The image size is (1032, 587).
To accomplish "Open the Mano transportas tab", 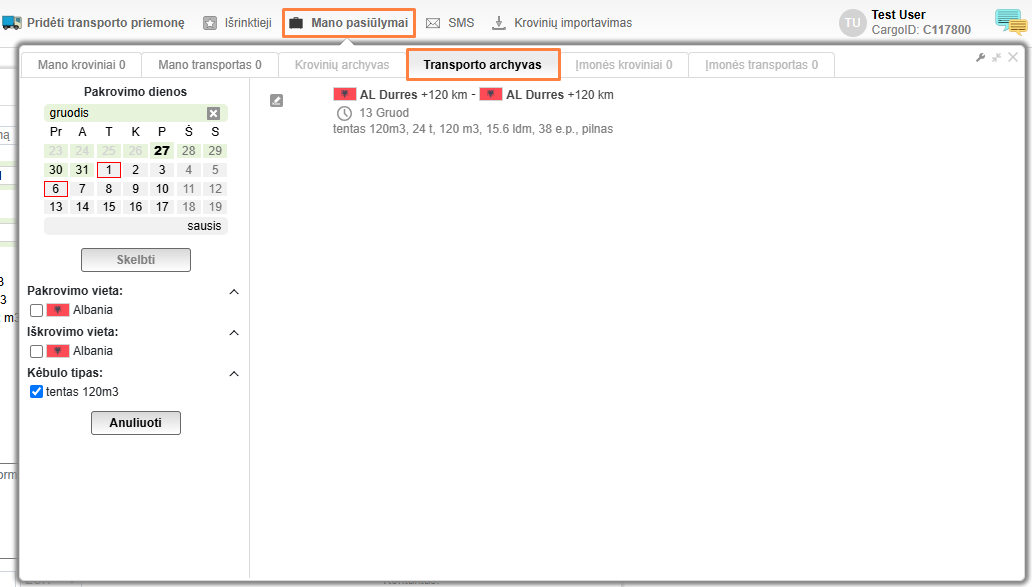I will pyautogui.click(x=210, y=65).
